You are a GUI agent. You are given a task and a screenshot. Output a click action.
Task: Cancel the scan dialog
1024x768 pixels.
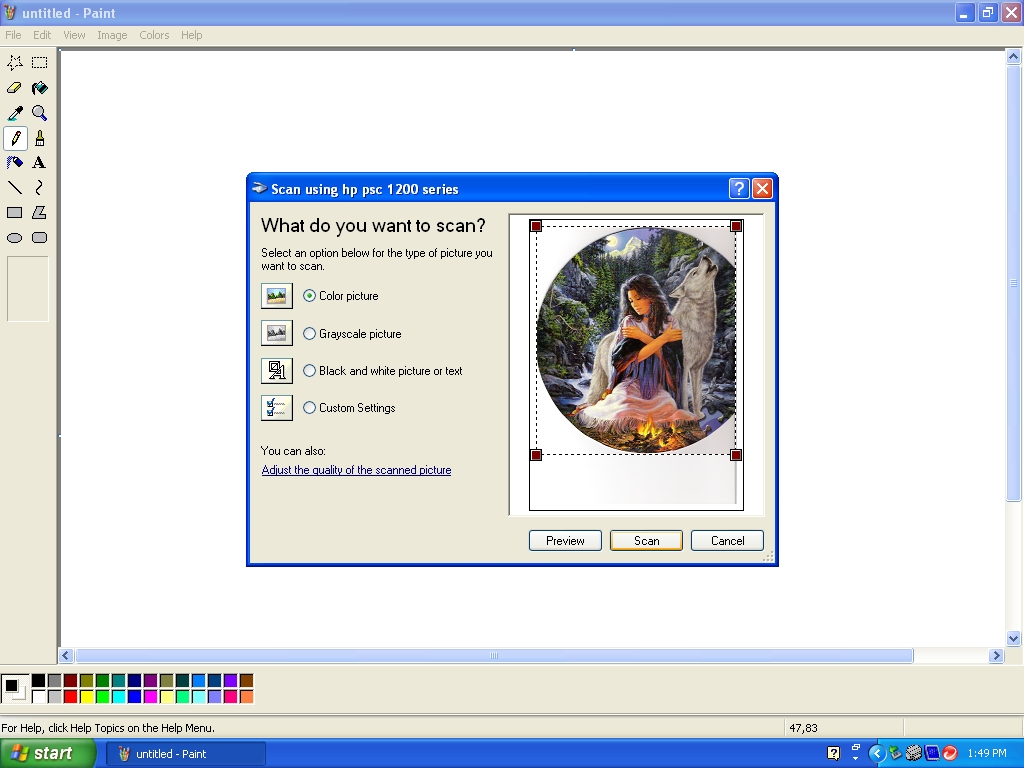728,541
